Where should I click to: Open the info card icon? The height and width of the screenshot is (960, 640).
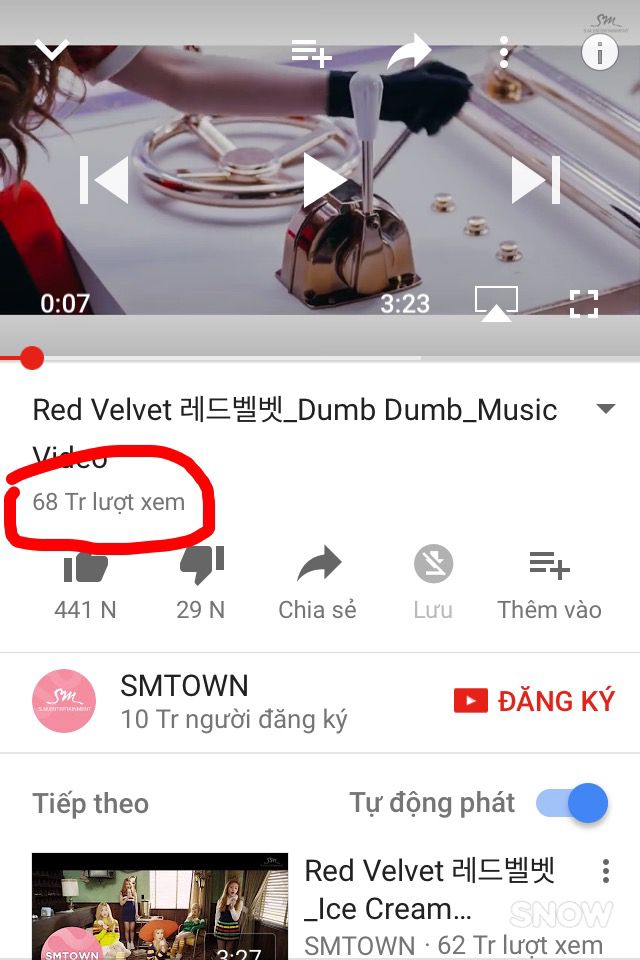pos(599,53)
